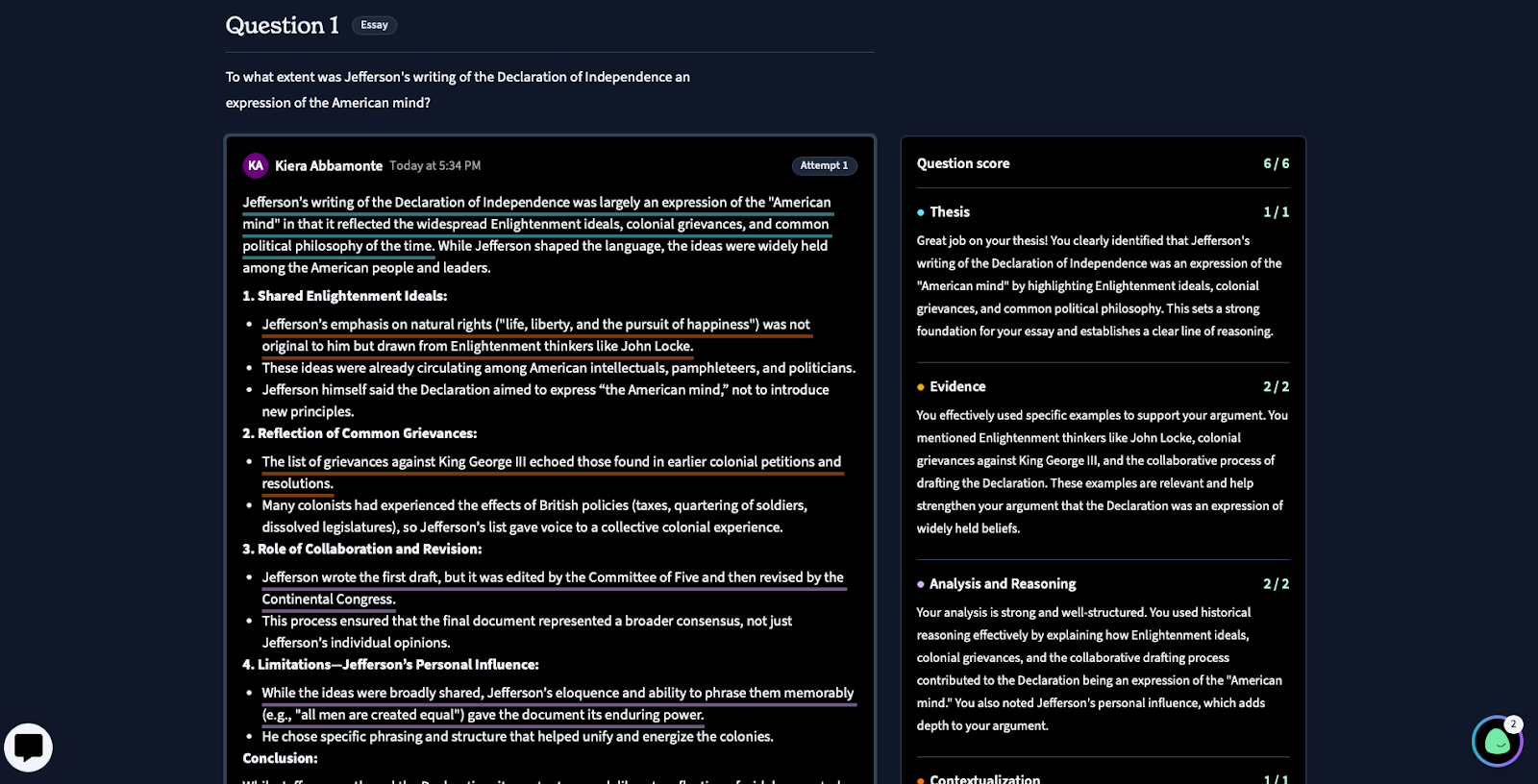Click bullet "This process ensured that the final document"
Viewport: 1538px width, 784px height.
[x=527, y=631]
